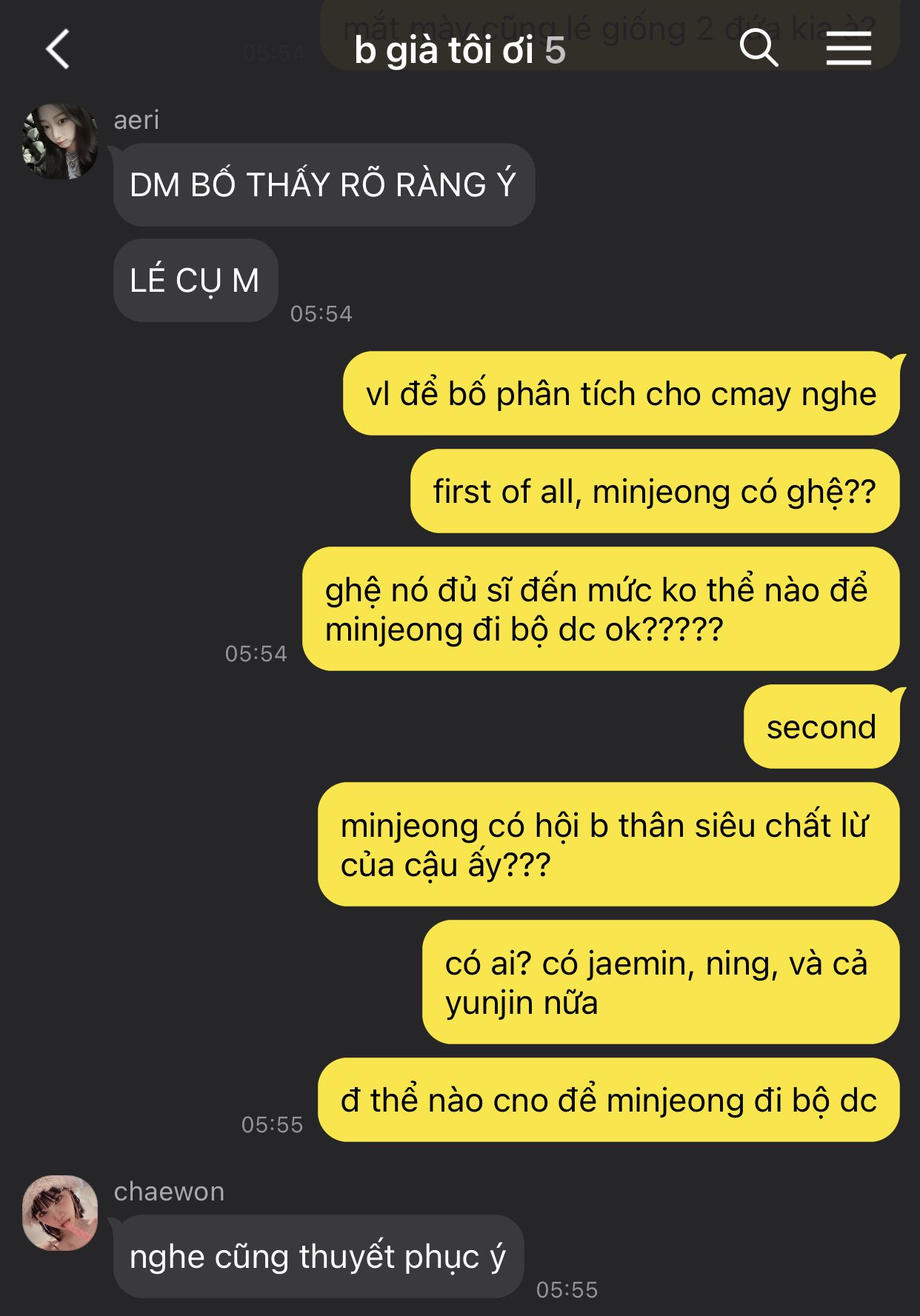Tap the 'second' message bubble
This screenshot has width=920, height=1316.
click(x=821, y=727)
